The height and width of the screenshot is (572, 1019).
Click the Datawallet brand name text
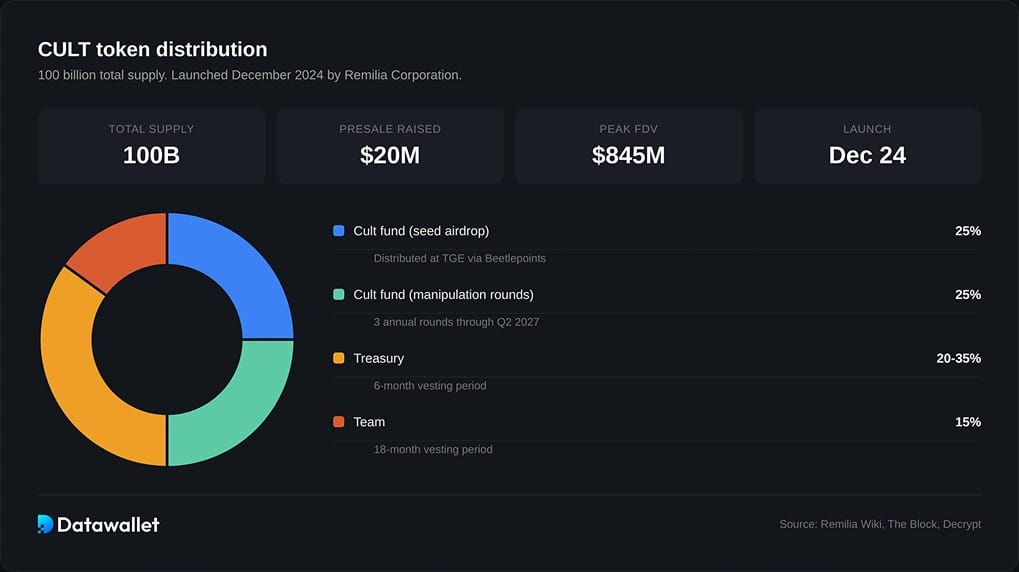click(108, 525)
